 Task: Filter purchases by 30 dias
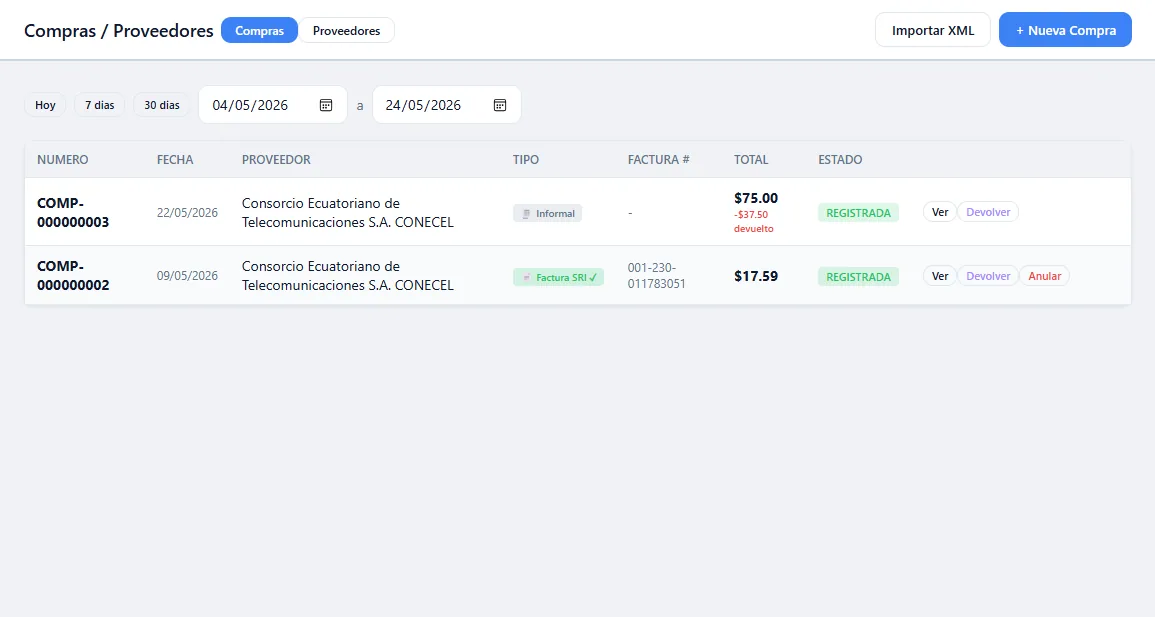tap(161, 105)
